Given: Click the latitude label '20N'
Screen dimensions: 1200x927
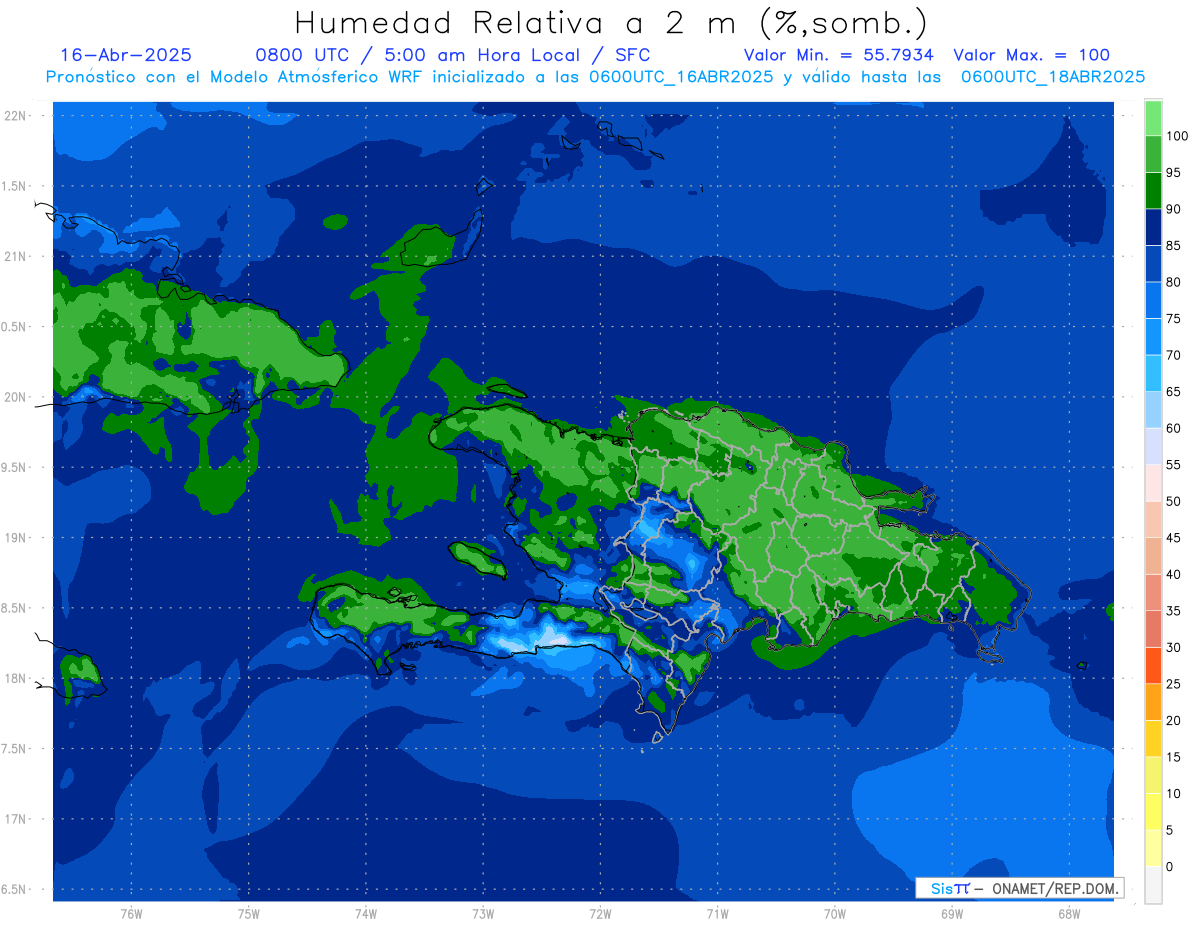Looking at the screenshot, I should click(15, 397).
